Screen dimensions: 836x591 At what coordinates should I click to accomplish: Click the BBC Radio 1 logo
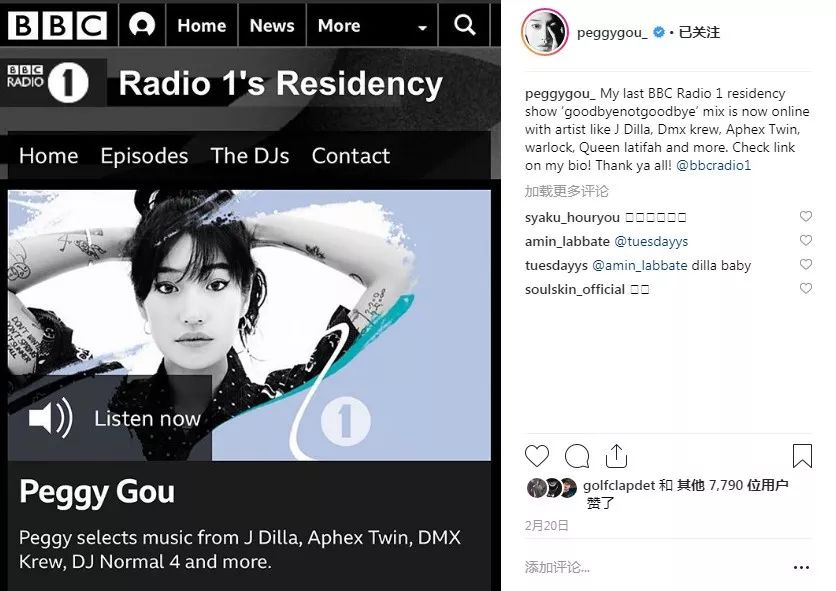point(48,82)
